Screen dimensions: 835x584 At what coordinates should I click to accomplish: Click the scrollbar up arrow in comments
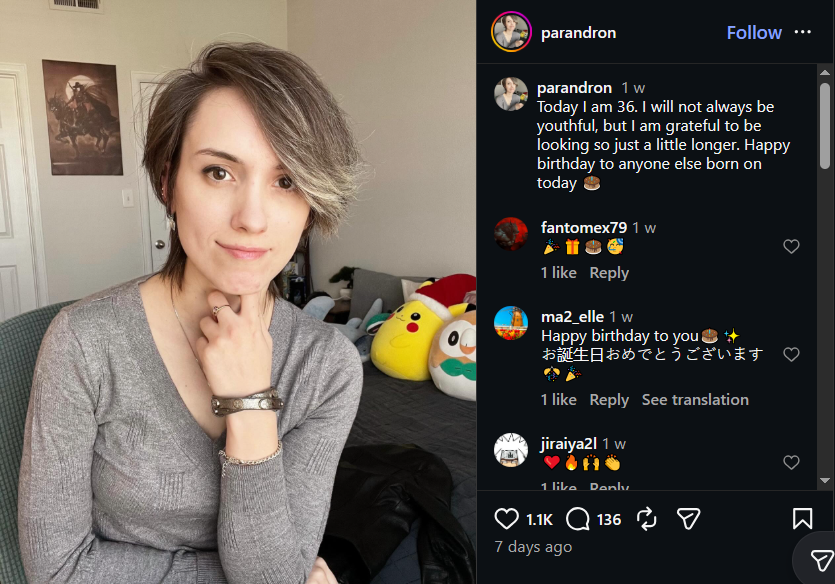click(x=825, y=72)
